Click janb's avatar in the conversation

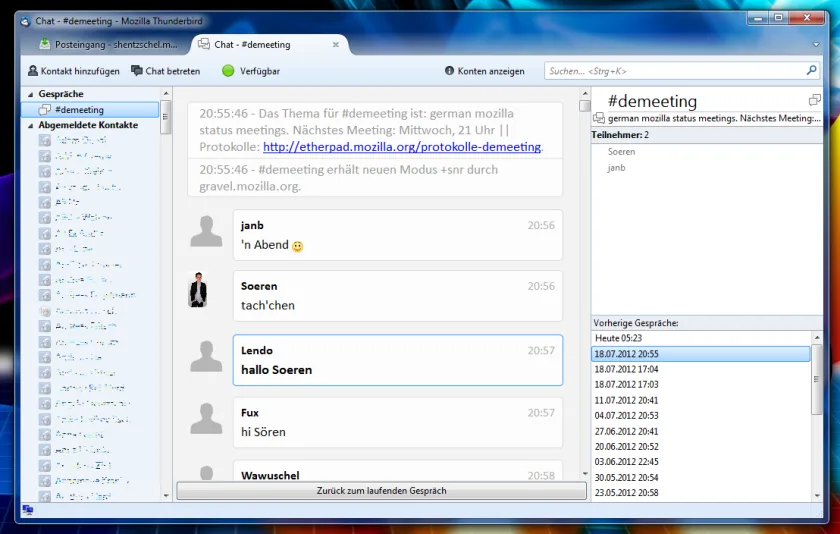(x=206, y=231)
